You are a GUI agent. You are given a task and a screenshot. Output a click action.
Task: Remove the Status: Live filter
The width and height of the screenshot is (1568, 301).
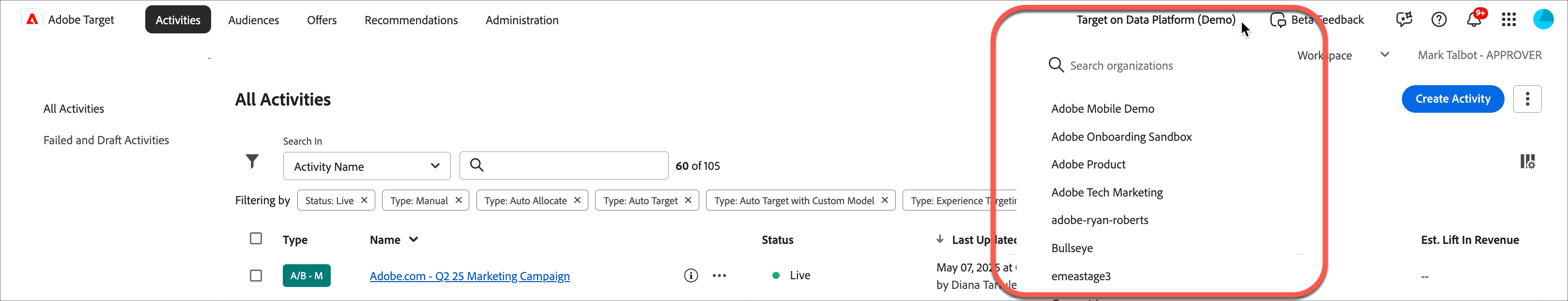click(364, 200)
